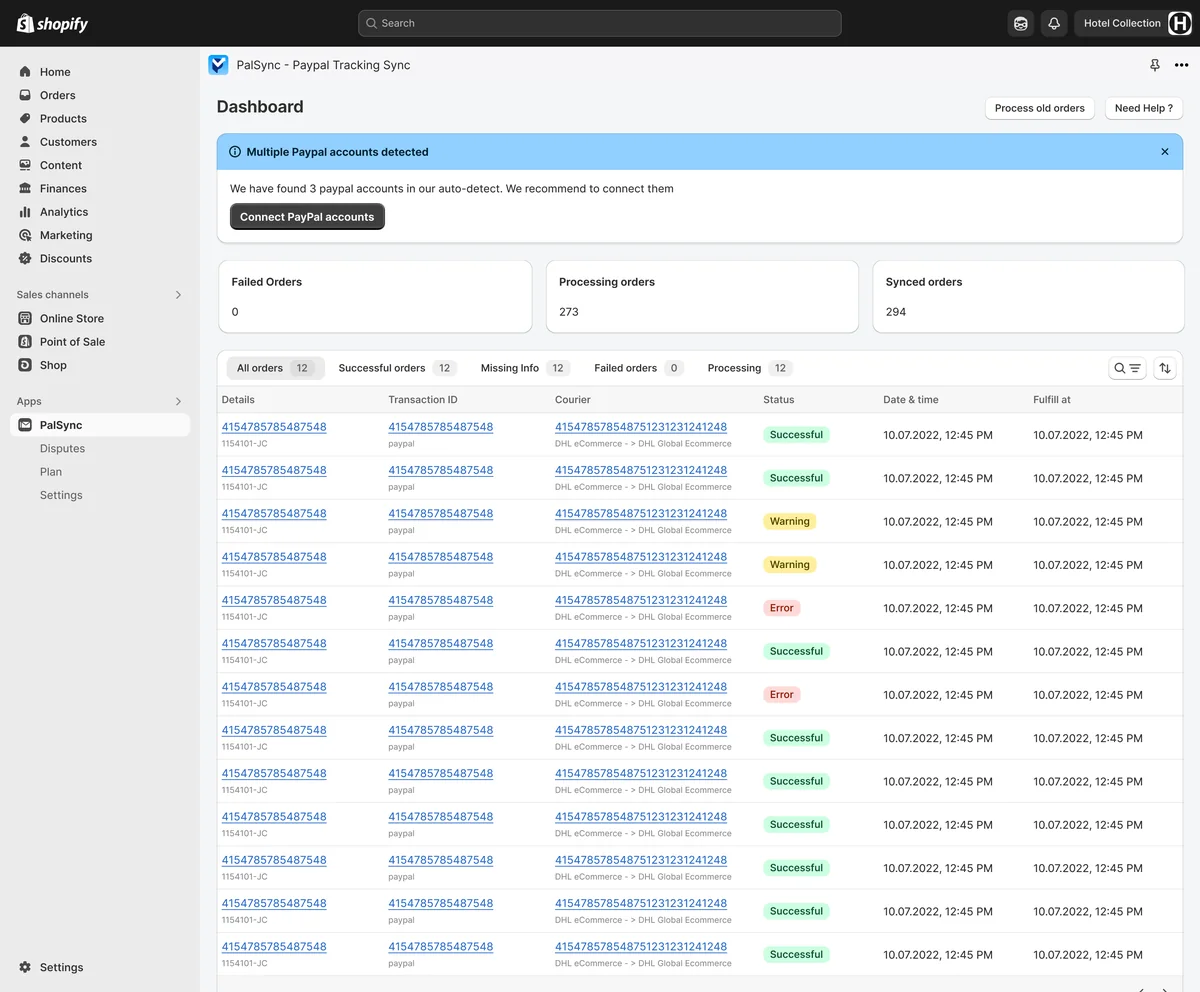The image size is (1200, 992).
Task: Click the Orders icon in sidebar
Action: pyautogui.click(x=25, y=95)
